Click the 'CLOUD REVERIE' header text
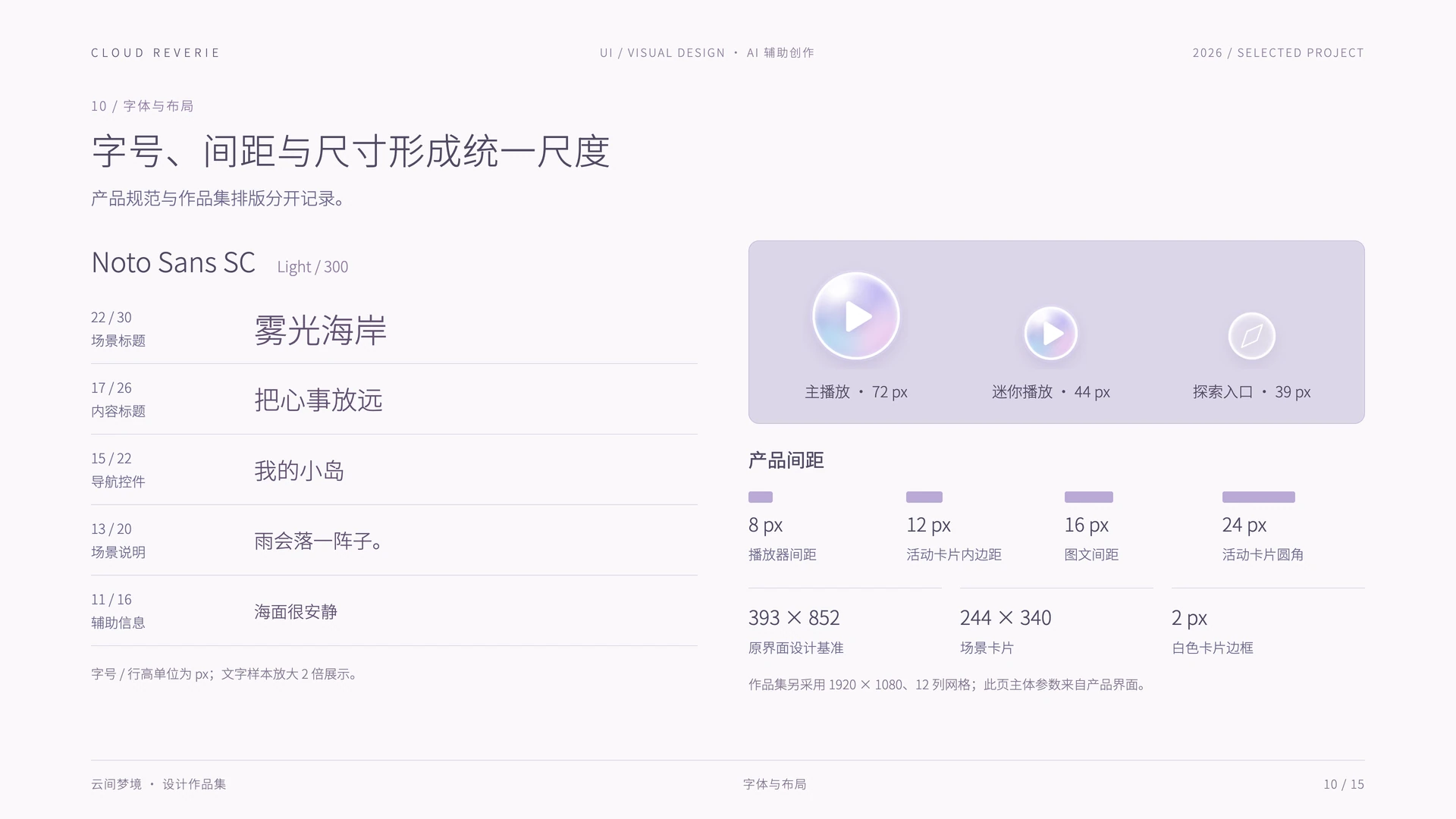 pyautogui.click(x=155, y=53)
